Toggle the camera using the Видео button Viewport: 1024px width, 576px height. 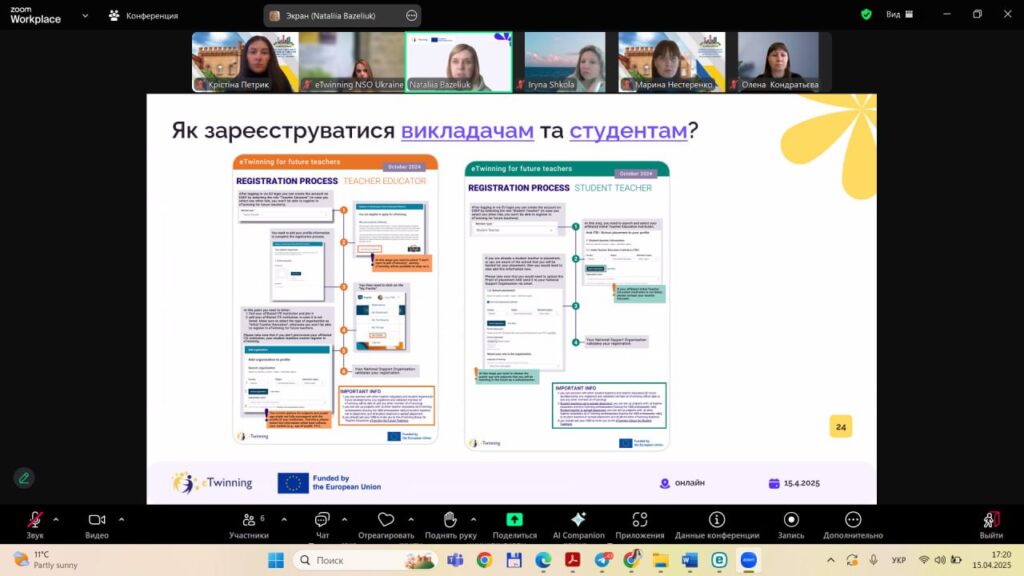97,520
